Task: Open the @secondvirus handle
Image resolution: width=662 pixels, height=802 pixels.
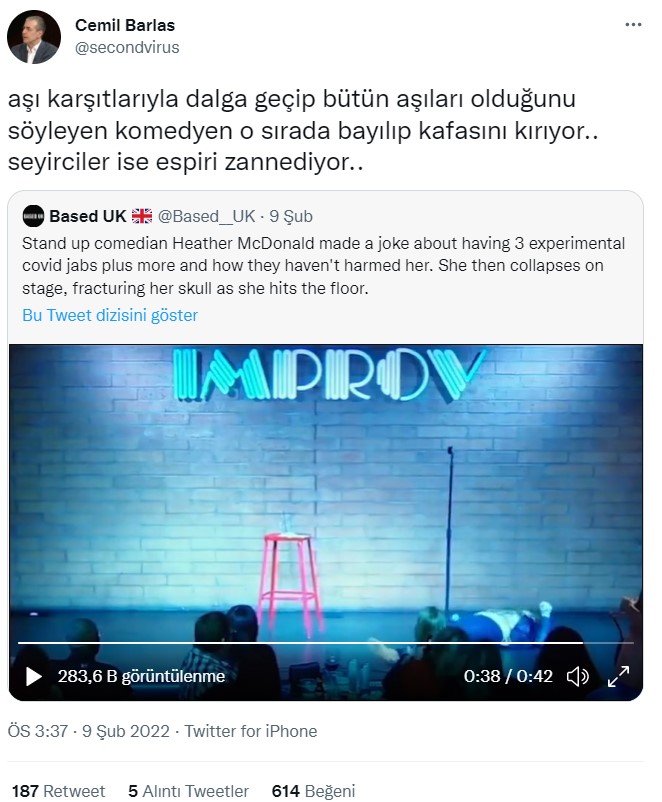Action: point(127,48)
